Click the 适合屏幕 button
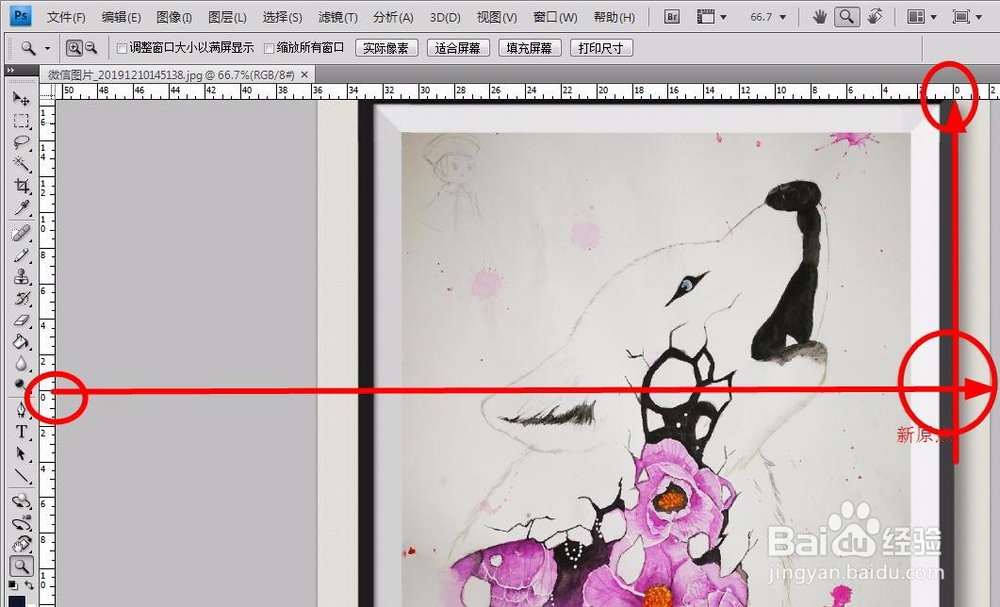 coord(458,48)
